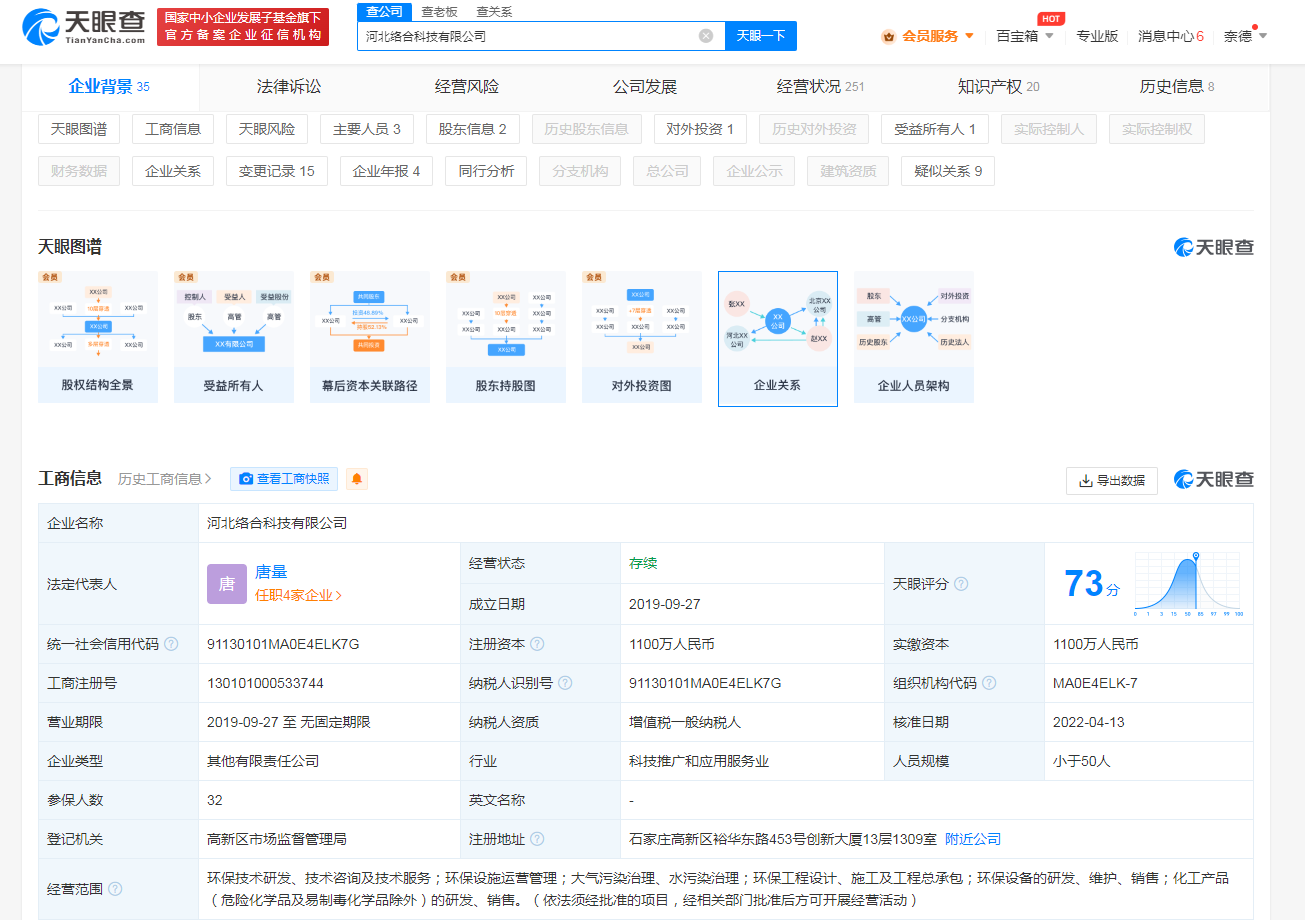Open the 幕后资本关联路径 diagram thumbnail
Image resolution: width=1305 pixels, height=920 pixels.
click(x=370, y=337)
